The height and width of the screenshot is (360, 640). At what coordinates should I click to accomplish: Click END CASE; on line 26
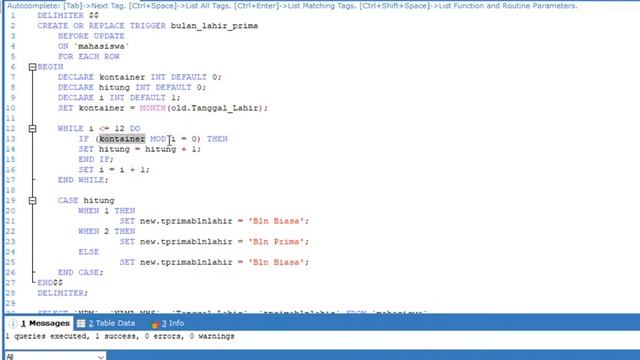point(81,272)
